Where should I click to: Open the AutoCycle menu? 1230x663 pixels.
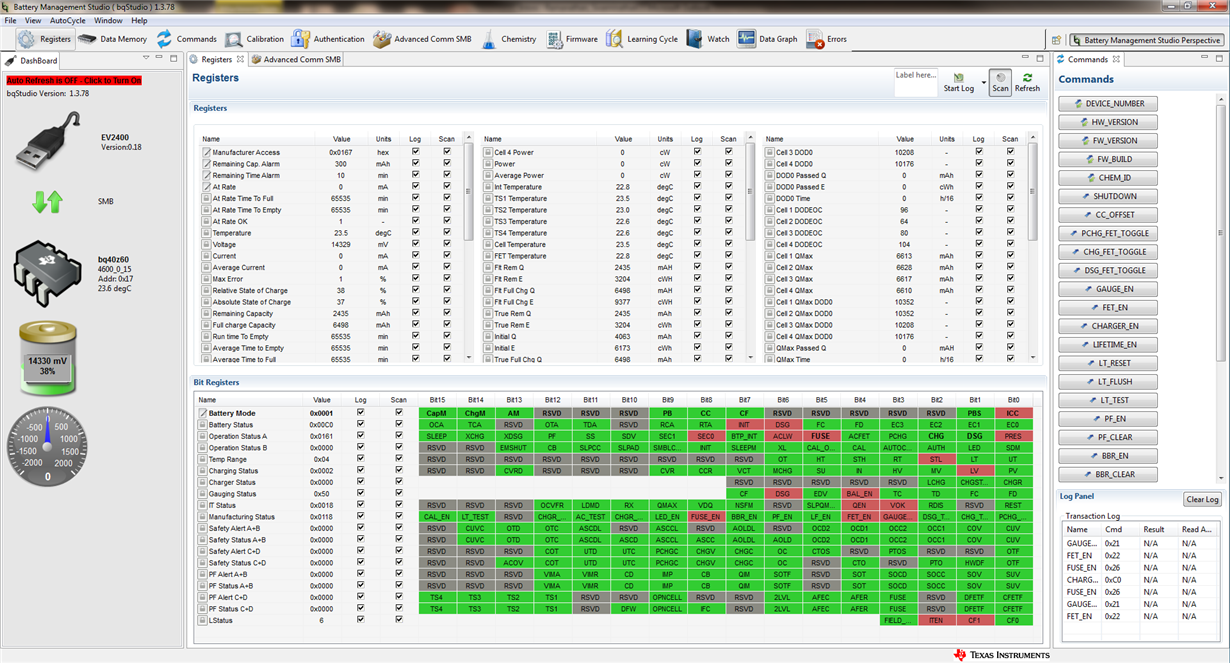coord(68,20)
